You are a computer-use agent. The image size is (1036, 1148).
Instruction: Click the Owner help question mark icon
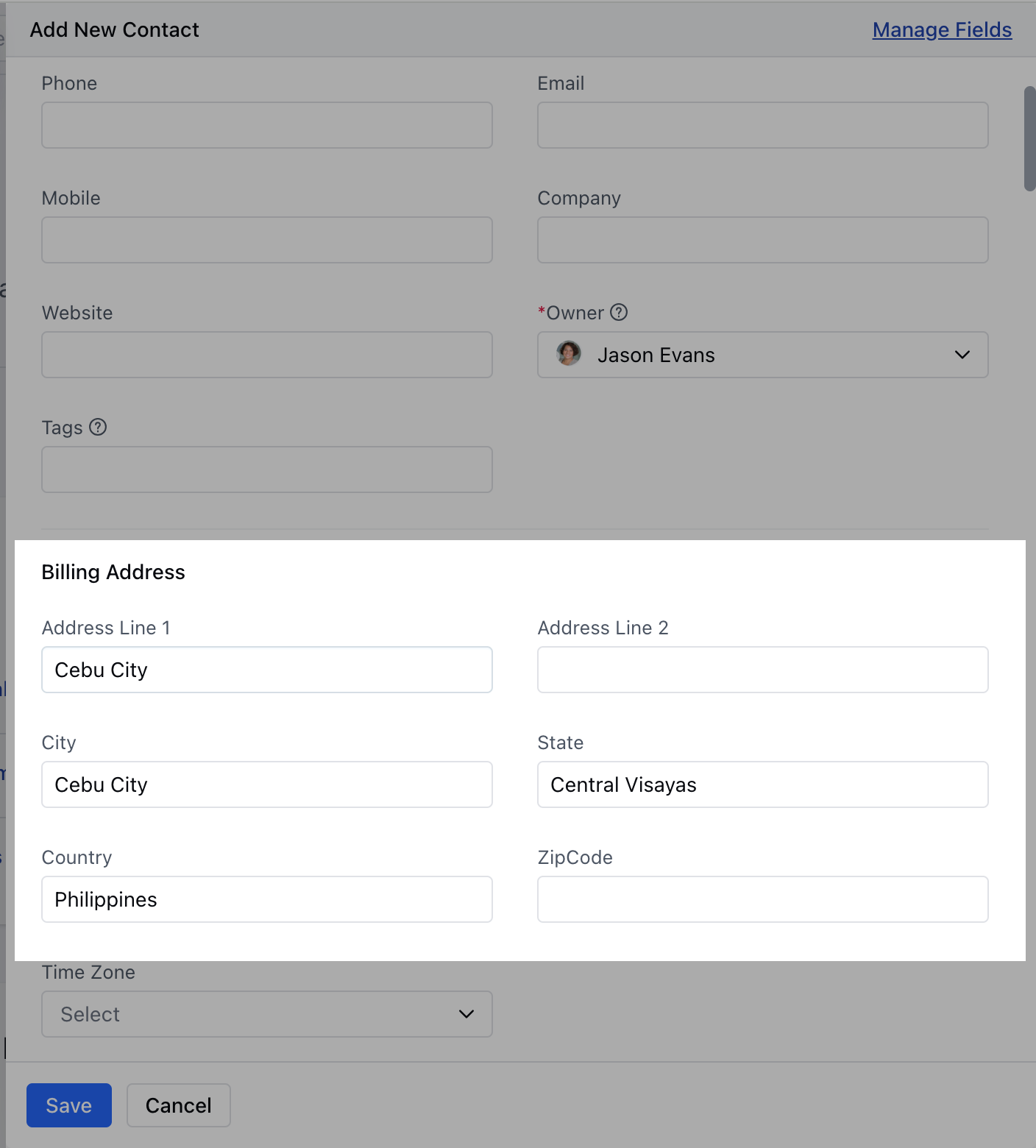click(619, 312)
